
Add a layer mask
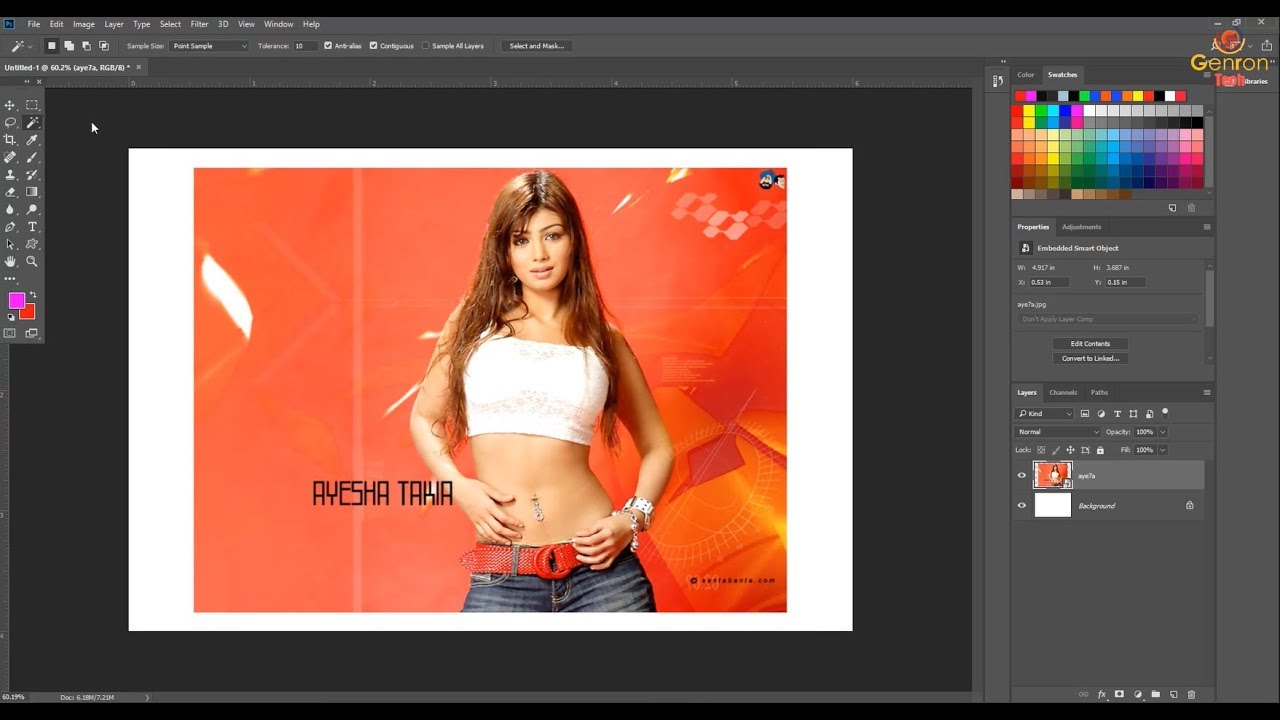pyautogui.click(x=1119, y=694)
